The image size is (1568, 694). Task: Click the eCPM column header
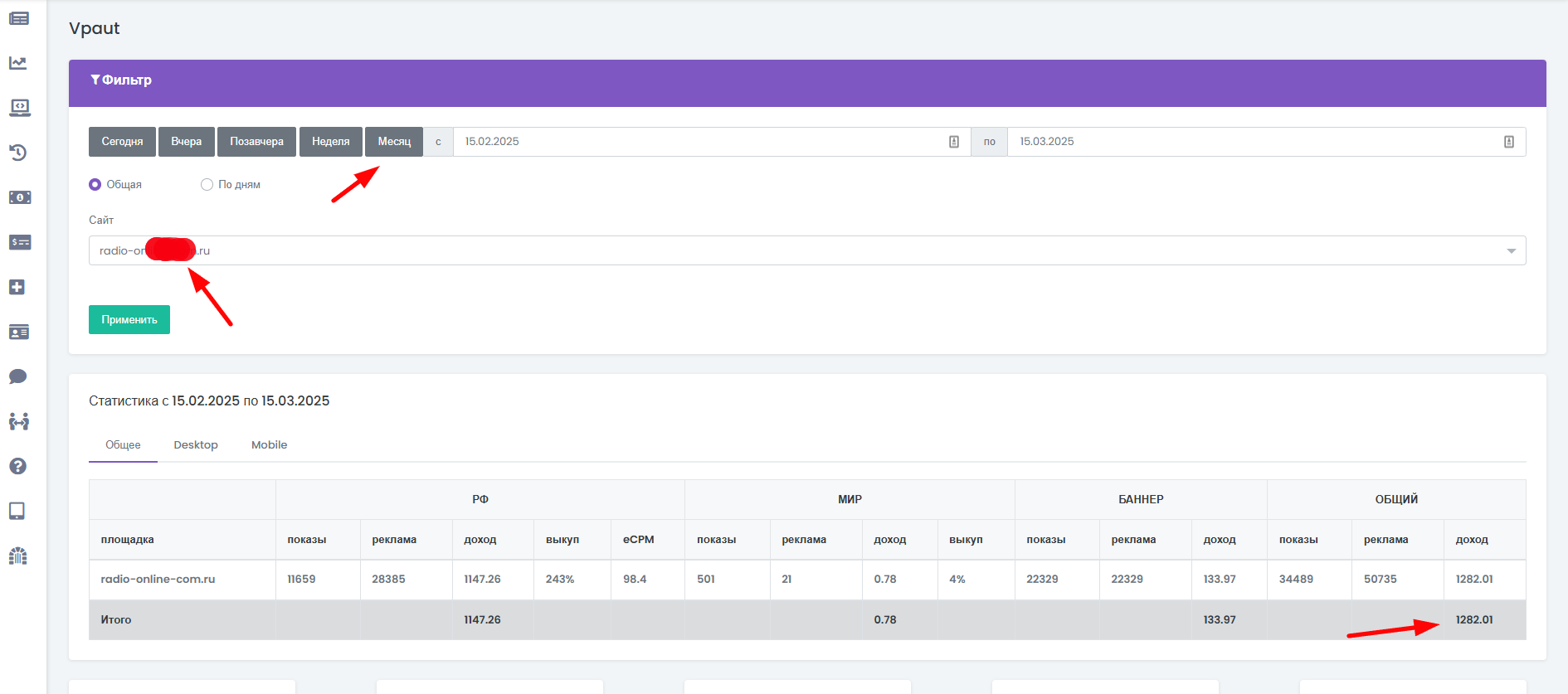pyautogui.click(x=639, y=539)
